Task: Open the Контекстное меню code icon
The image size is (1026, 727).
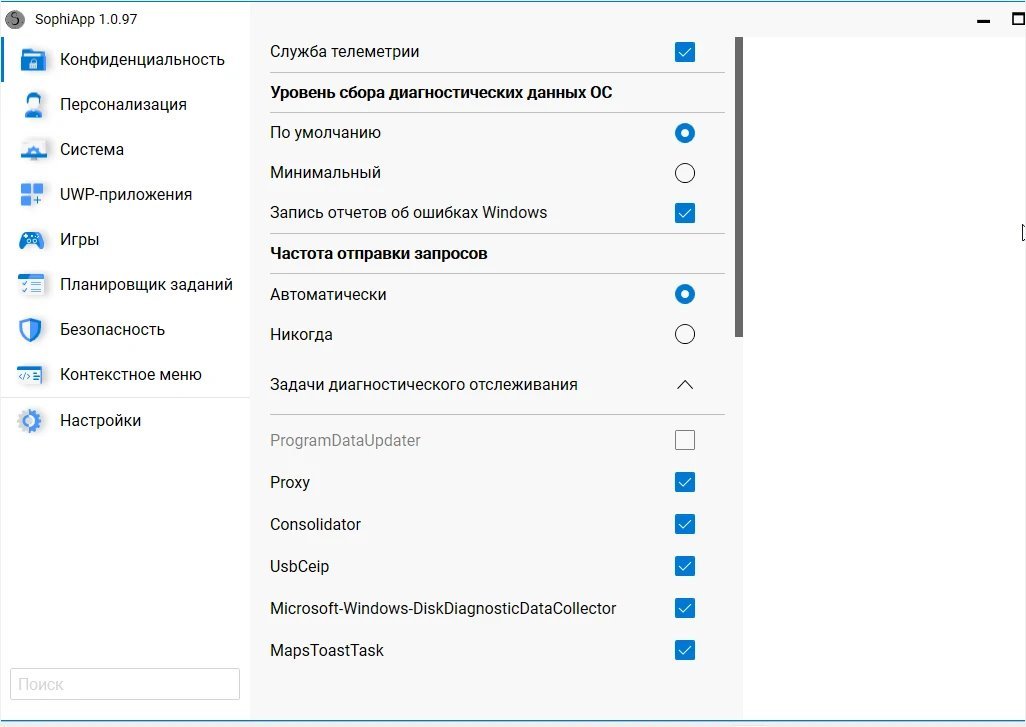Action: (x=33, y=375)
